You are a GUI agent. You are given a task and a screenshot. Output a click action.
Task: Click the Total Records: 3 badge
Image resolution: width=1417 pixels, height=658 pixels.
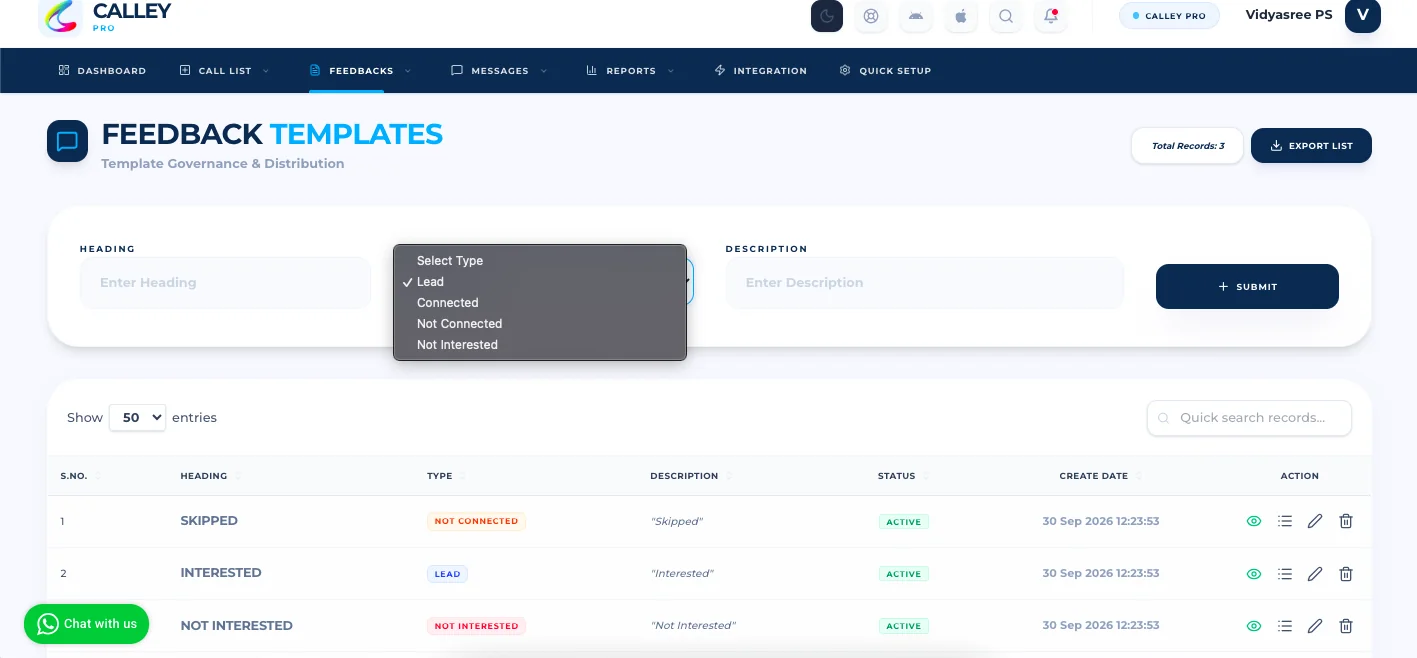click(1187, 146)
